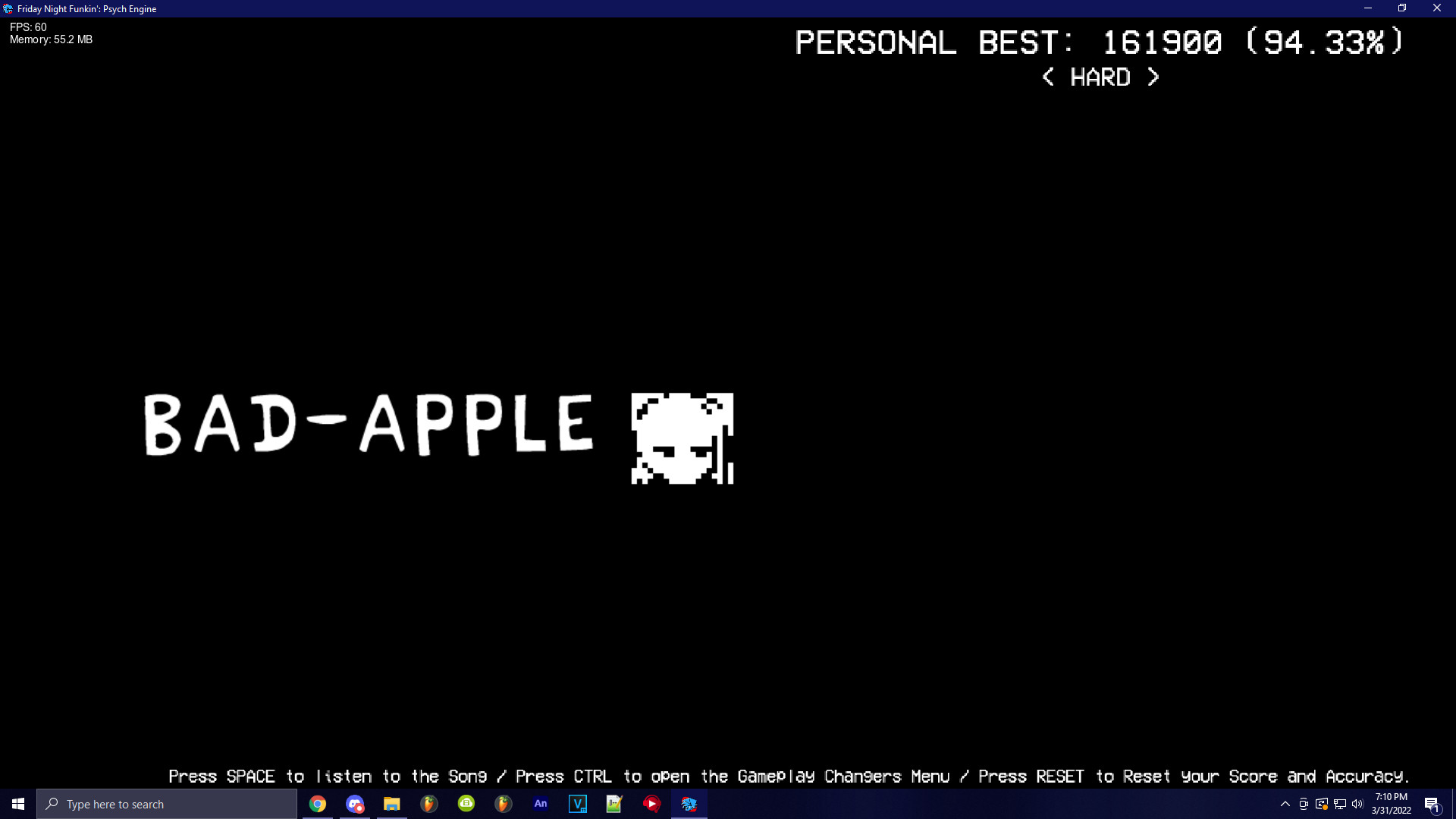
Task: Open Discord from the taskbar
Action: click(x=354, y=804)
